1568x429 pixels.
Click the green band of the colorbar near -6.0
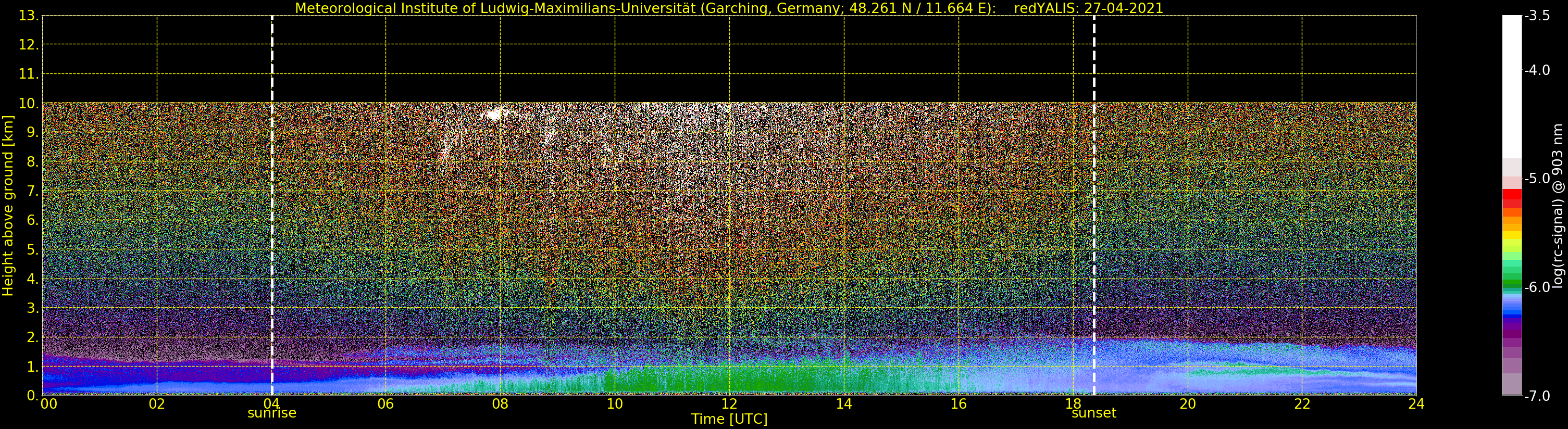tap(1512, 284)
